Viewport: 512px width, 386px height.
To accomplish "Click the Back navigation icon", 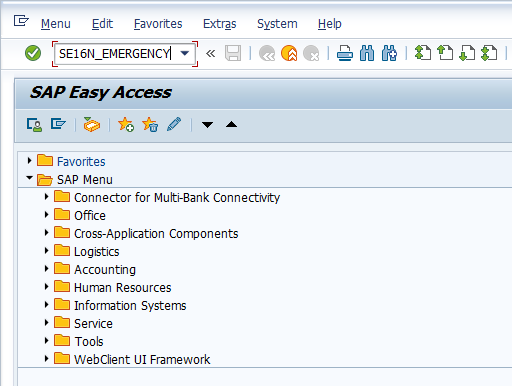I will [267, 53].
